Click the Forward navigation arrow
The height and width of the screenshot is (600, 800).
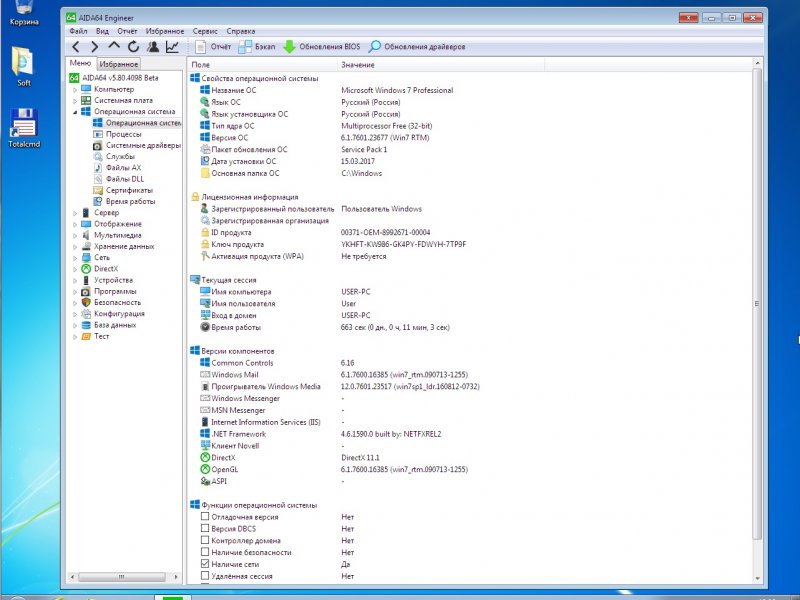tap(94, 47)
